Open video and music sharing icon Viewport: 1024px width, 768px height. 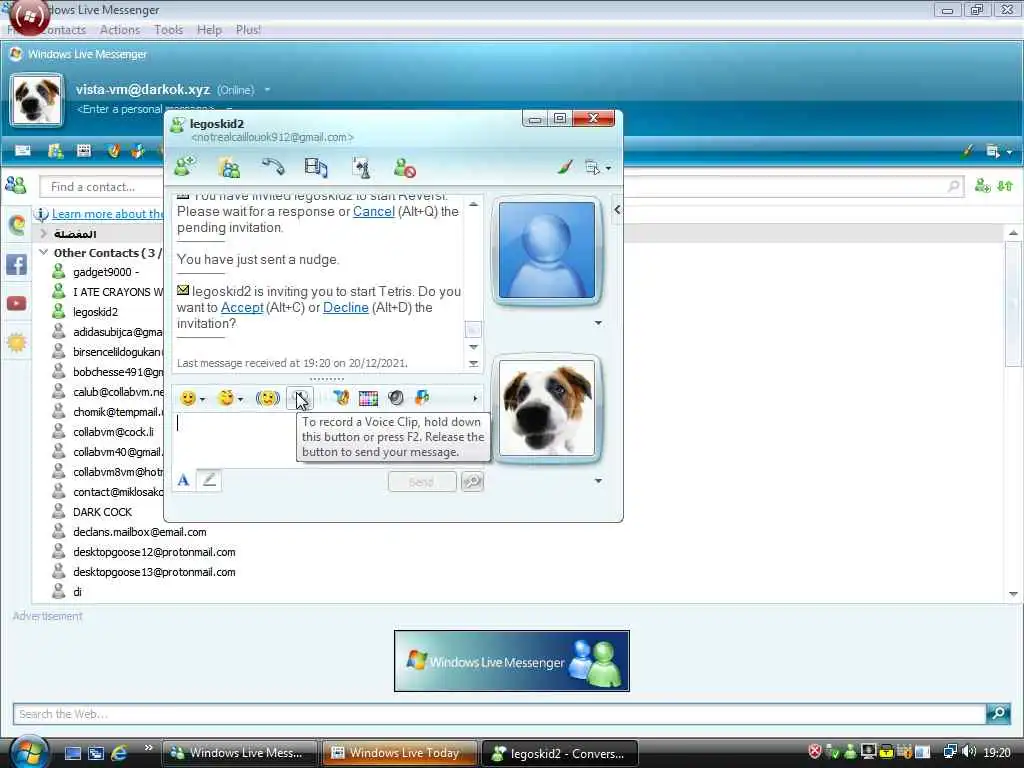click(x=316, y=167)
